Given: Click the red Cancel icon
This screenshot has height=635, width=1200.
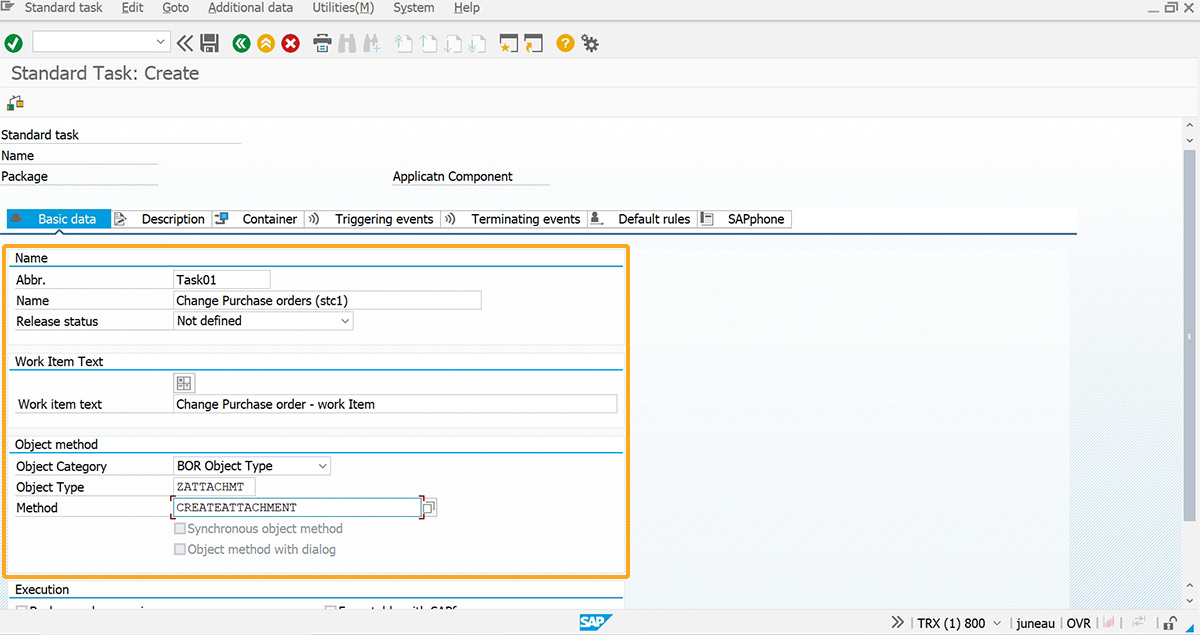Looking at the screenshot, I should [291, 43].
